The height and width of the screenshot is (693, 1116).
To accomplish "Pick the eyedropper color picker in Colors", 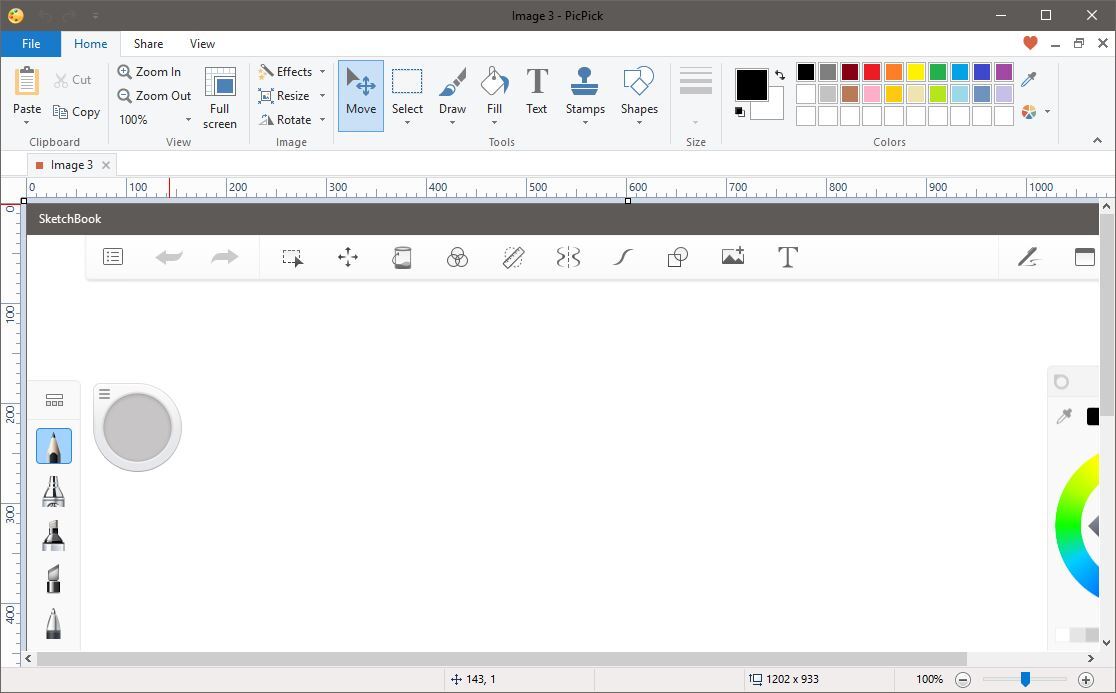I will click(1029, 79).
